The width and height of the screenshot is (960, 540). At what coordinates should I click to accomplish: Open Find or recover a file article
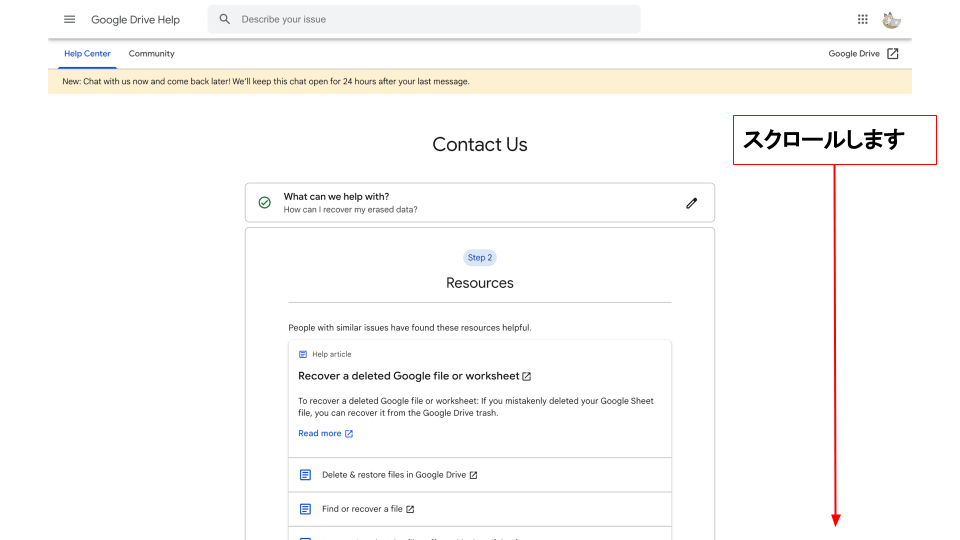tap(362, 509)
